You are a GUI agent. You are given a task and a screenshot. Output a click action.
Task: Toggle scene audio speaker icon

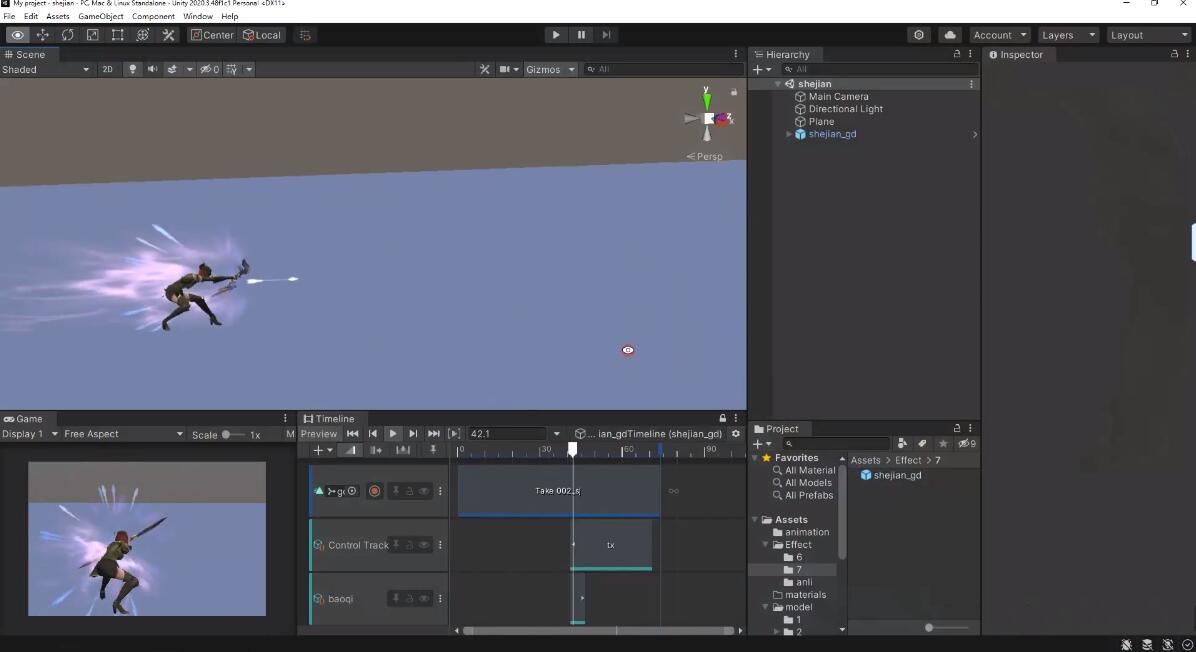coord(153,69)
